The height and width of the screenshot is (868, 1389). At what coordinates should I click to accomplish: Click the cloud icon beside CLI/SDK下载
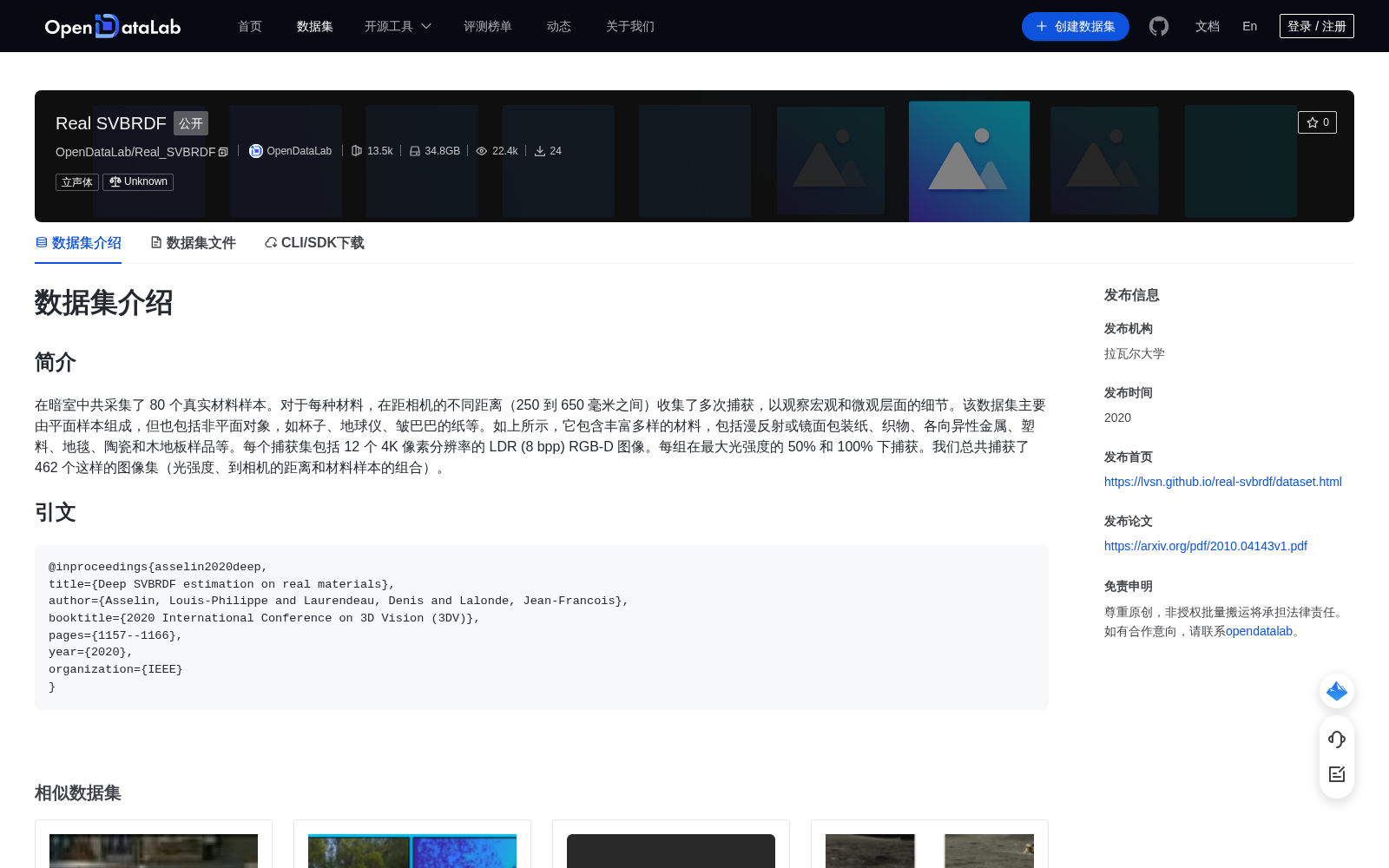click(271, 242)
